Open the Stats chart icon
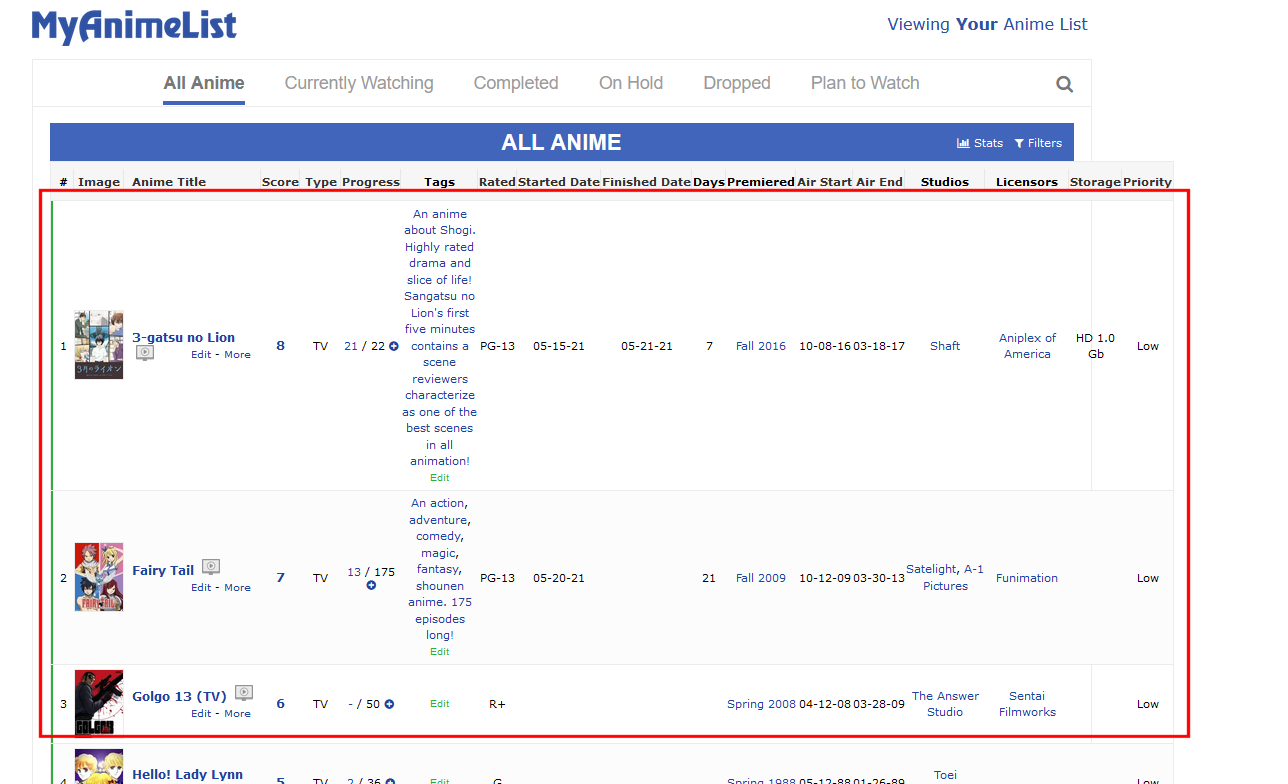Viewport: 1288px width, 784px height. pos(963,143)
